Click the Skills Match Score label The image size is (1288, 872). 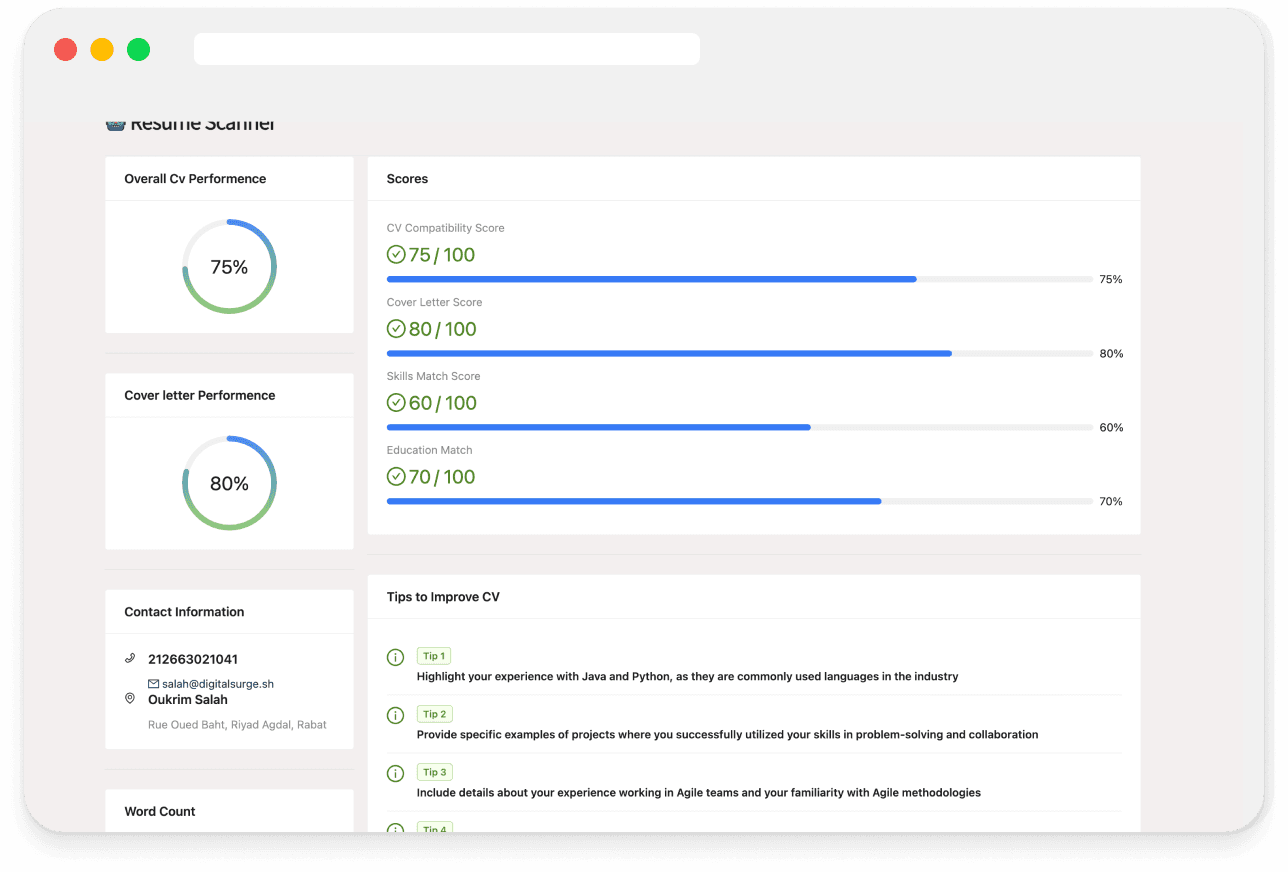[x=434, y=376]
